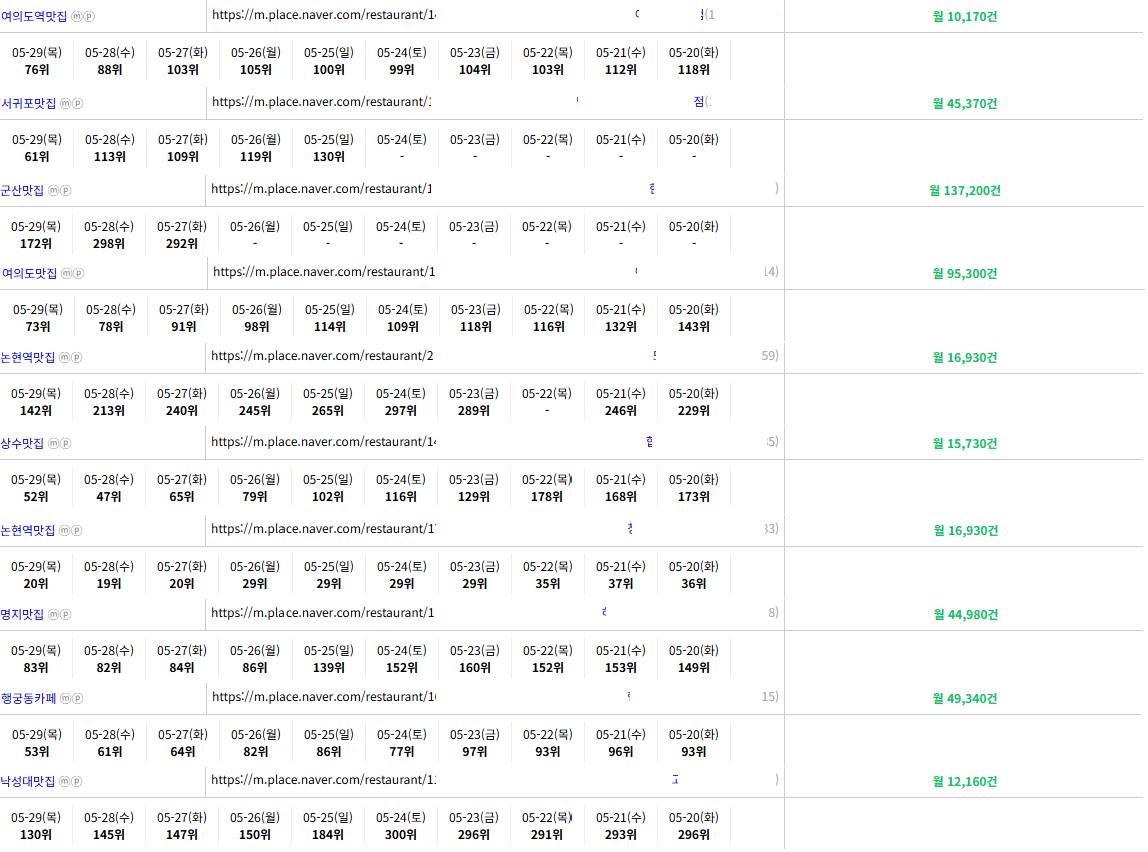
Task: Click the 'm' icon beside 여의도맛집
Action: (66, 273)
